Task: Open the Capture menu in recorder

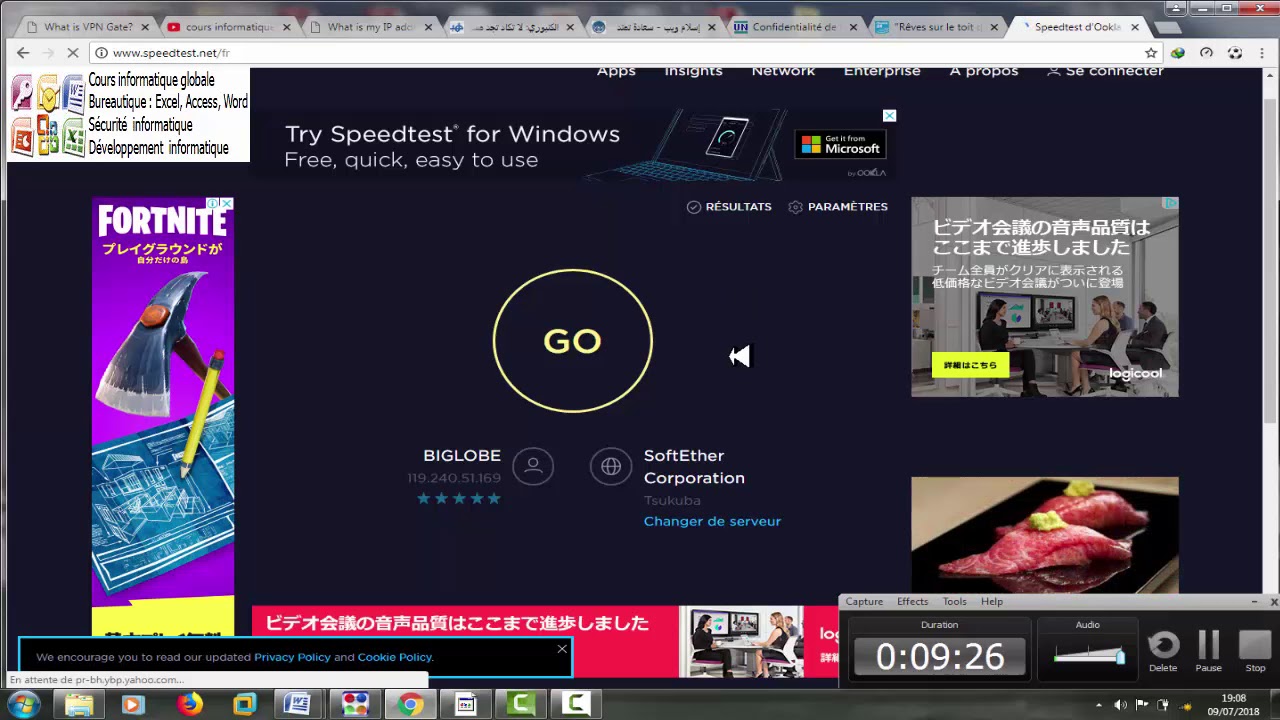Action: click(x=864, y=602)
